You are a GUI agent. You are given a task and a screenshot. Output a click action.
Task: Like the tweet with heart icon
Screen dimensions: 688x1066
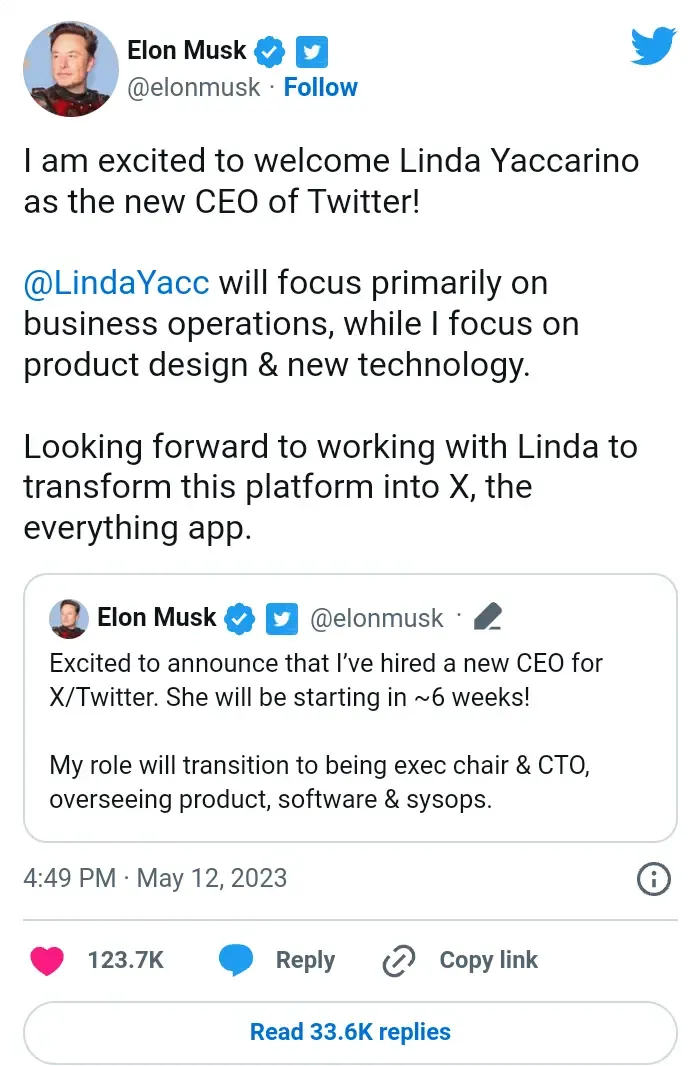pyautogui.click(x=47, y=960)
